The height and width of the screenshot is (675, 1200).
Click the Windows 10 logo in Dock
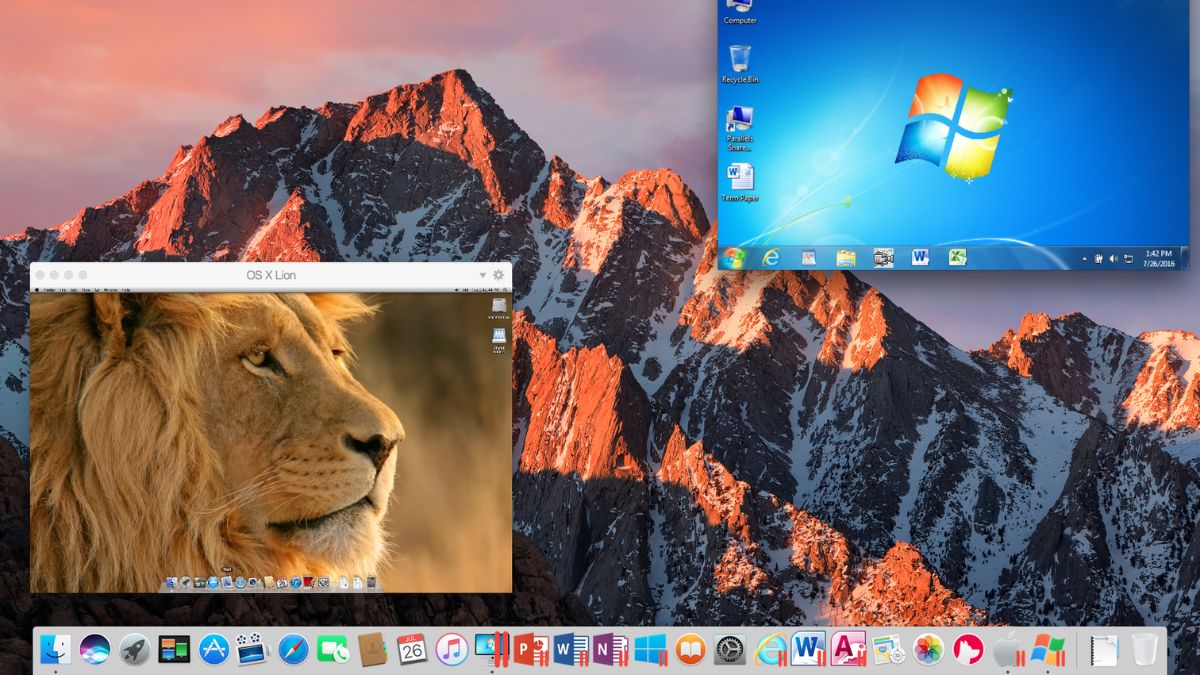[x=650, y=649]
